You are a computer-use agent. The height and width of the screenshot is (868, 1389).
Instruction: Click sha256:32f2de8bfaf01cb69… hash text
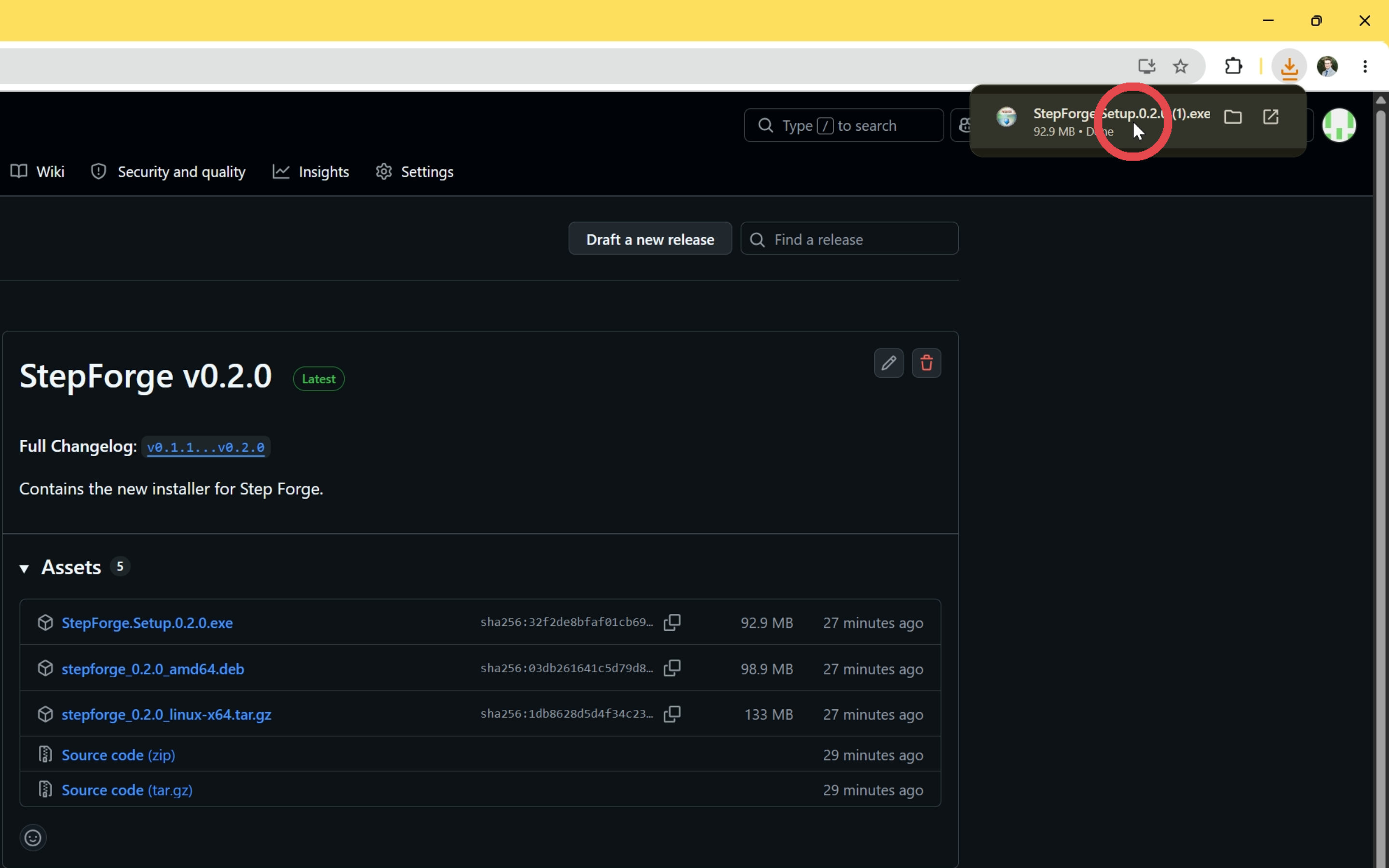point(567,622)
